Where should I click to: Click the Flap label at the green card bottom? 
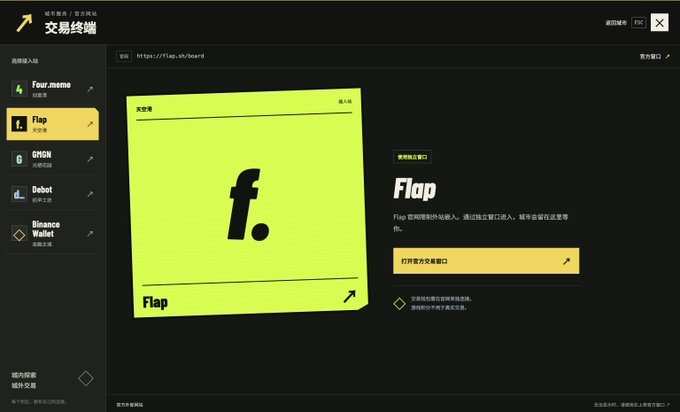[x=155, y=302]
